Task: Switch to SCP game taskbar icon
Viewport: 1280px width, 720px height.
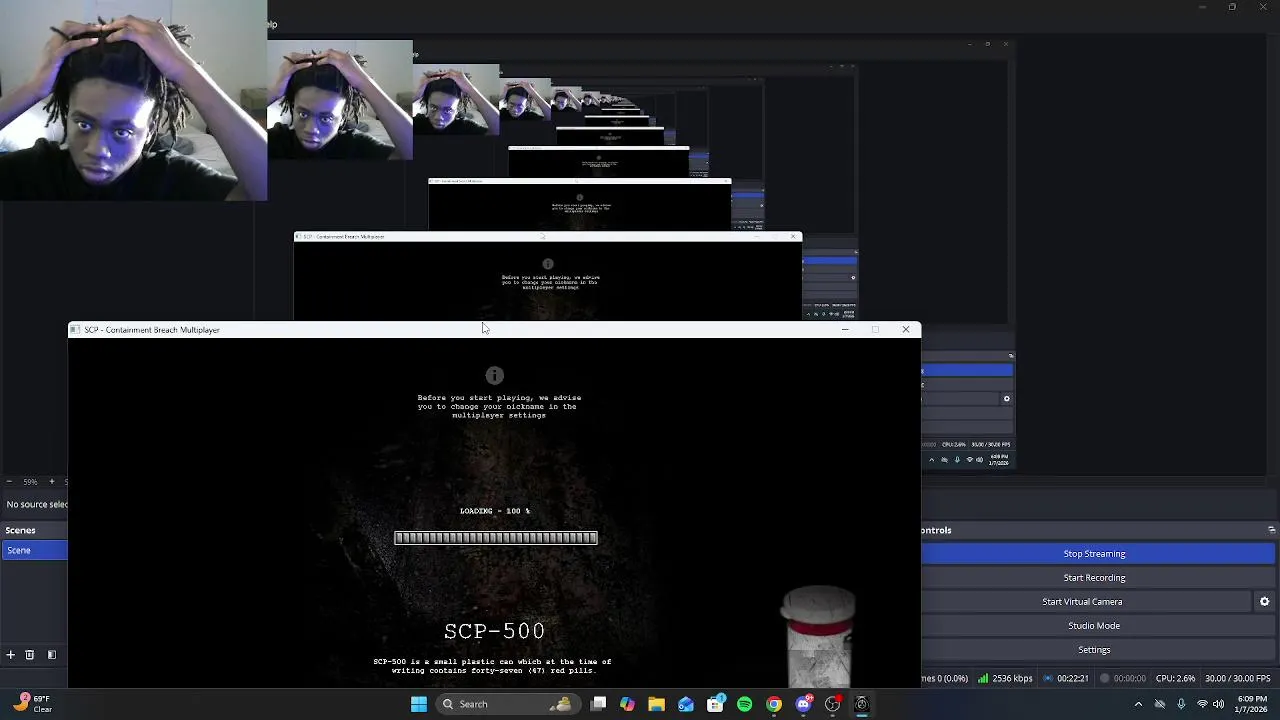Action: click(861, 704)
